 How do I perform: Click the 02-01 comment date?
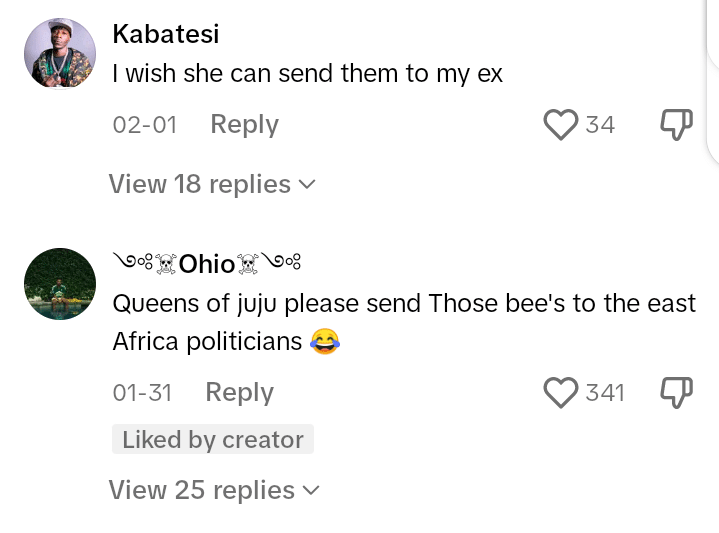pyautogui.click(x=145, y=125)
